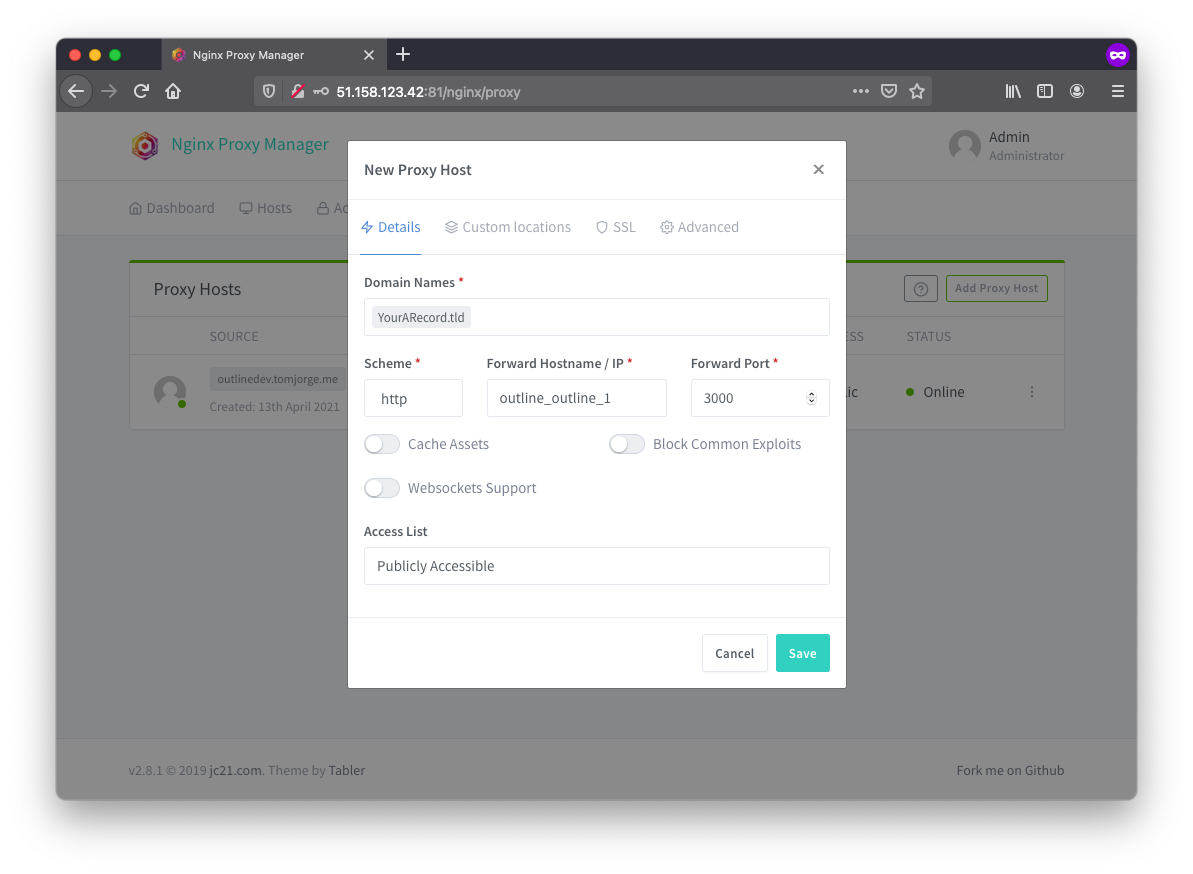The width and height of the screenshot is (1193, 874).
Task: Open the browser home page
Action: coord(173,91)
